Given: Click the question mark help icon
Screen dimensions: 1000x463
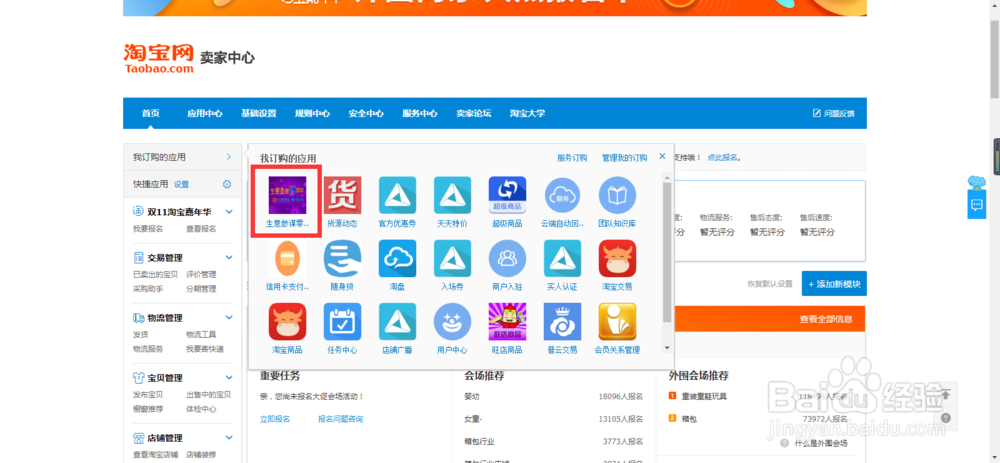Looking at the screenshot, I should tap(946, 418).
